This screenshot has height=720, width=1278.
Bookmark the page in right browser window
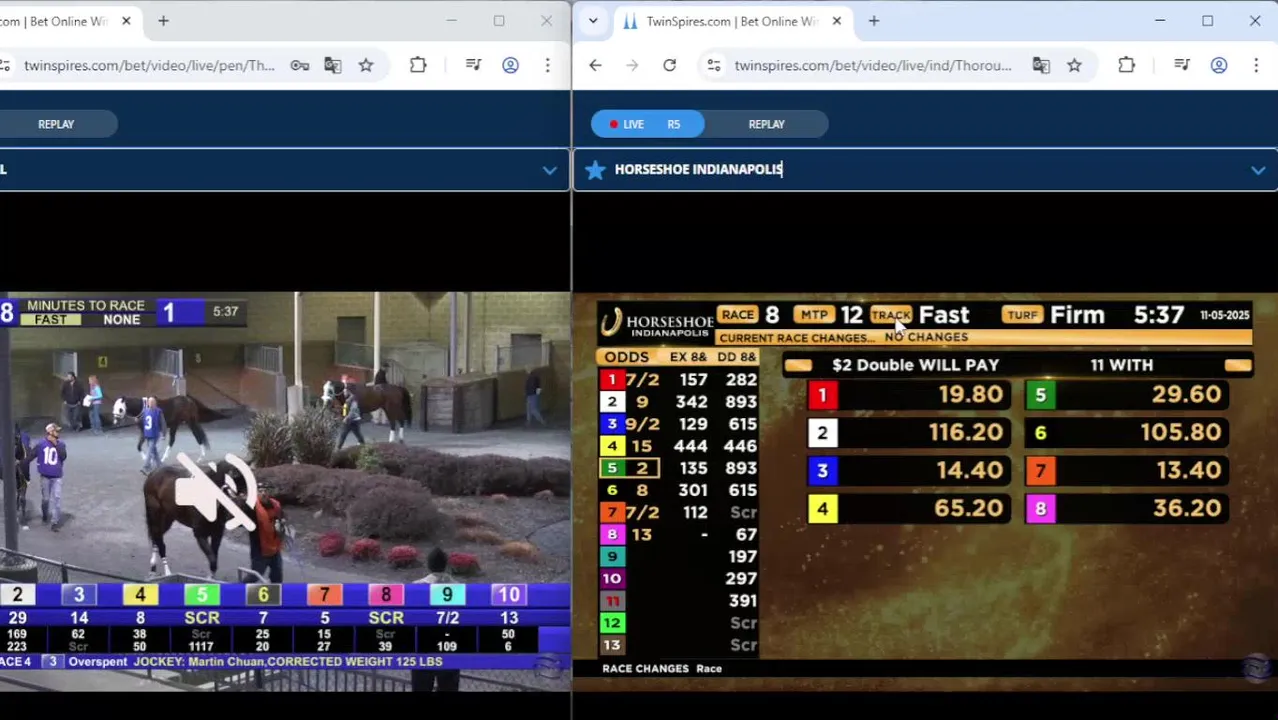[1074, 65]
